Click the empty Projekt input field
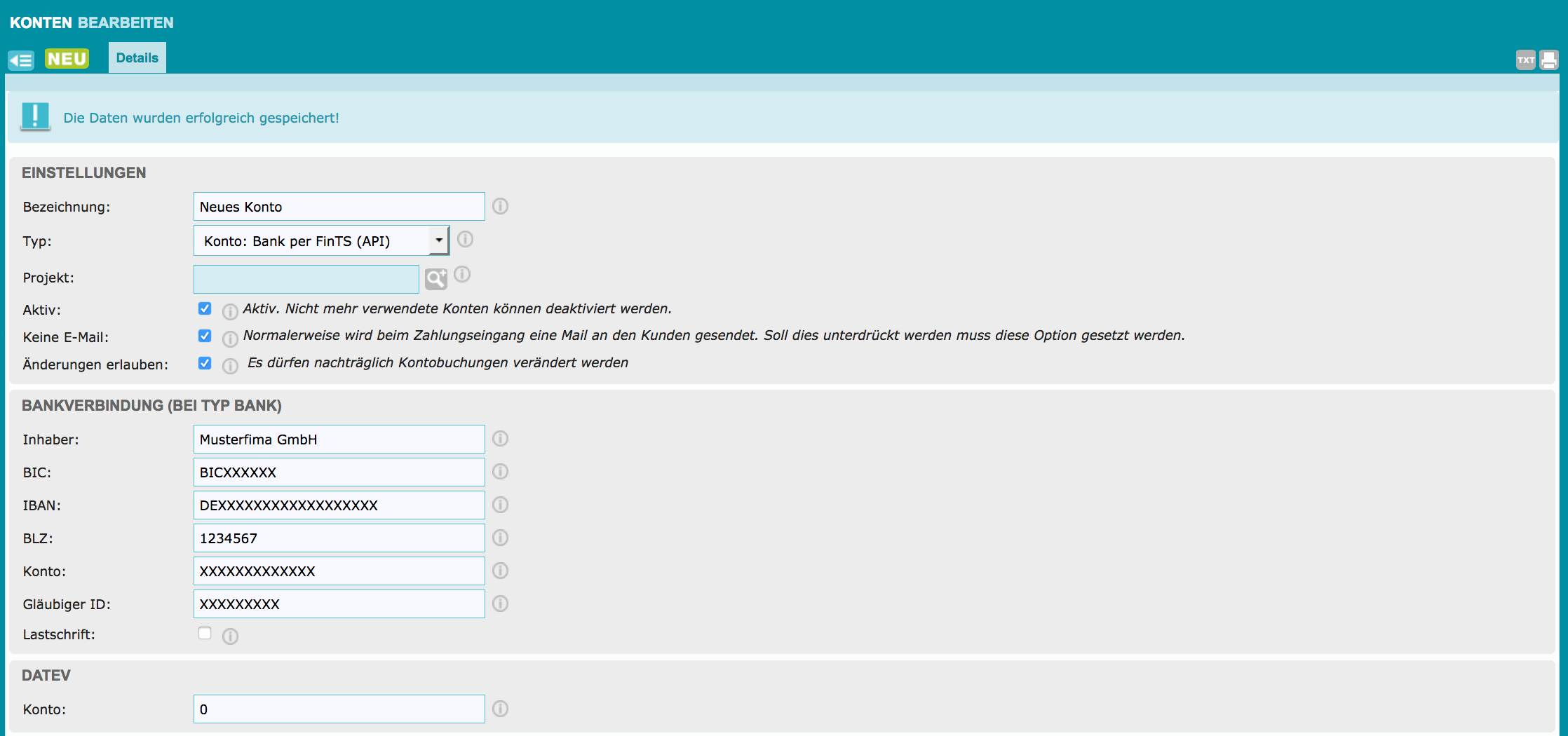Screen dimensions: 1568x736 click(306, 279)
